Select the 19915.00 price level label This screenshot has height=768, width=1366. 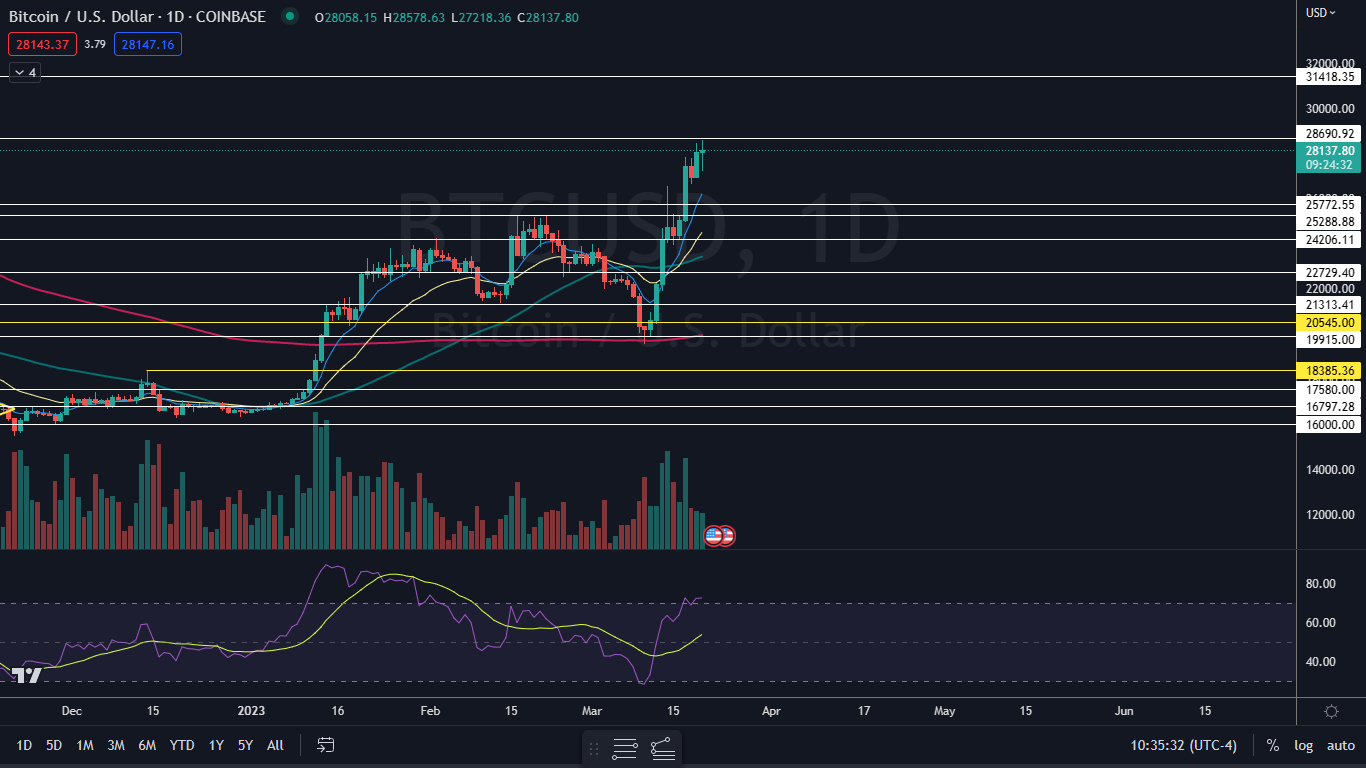[x=1330, y=339]
